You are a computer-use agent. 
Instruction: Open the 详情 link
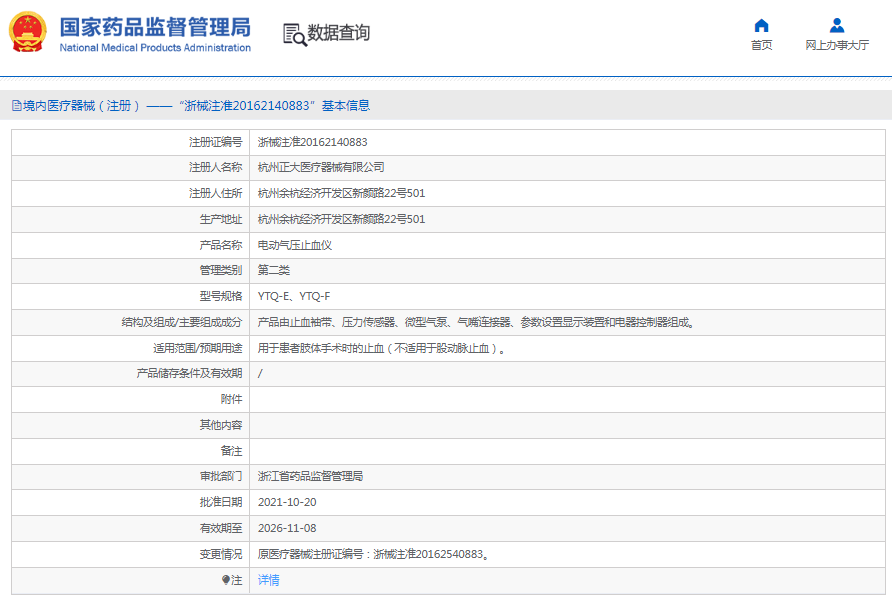pyautogui.click(x=269, y=580)
